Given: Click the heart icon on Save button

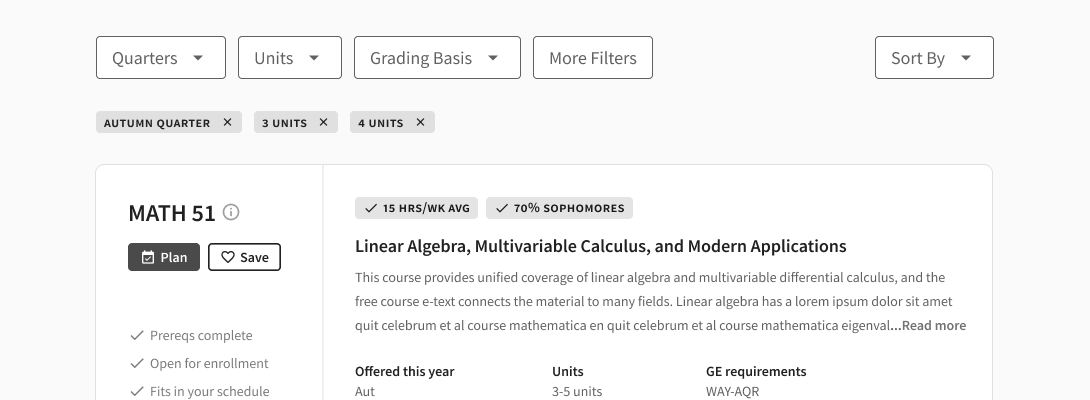Looking at the screenshot, I should (x=228, y=257).
